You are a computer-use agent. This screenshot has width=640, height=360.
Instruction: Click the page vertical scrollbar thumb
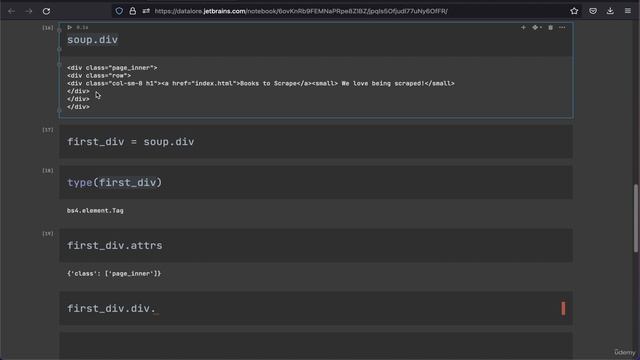click(636, 218)
